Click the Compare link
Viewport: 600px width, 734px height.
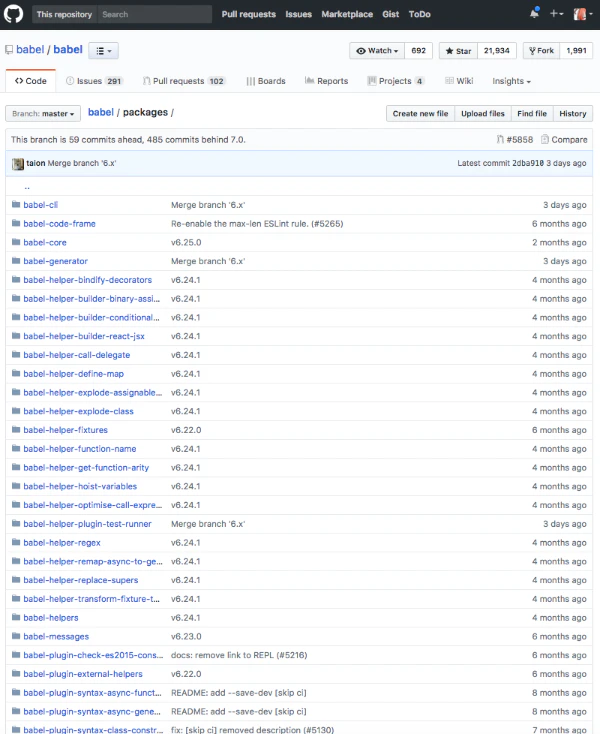564,139
